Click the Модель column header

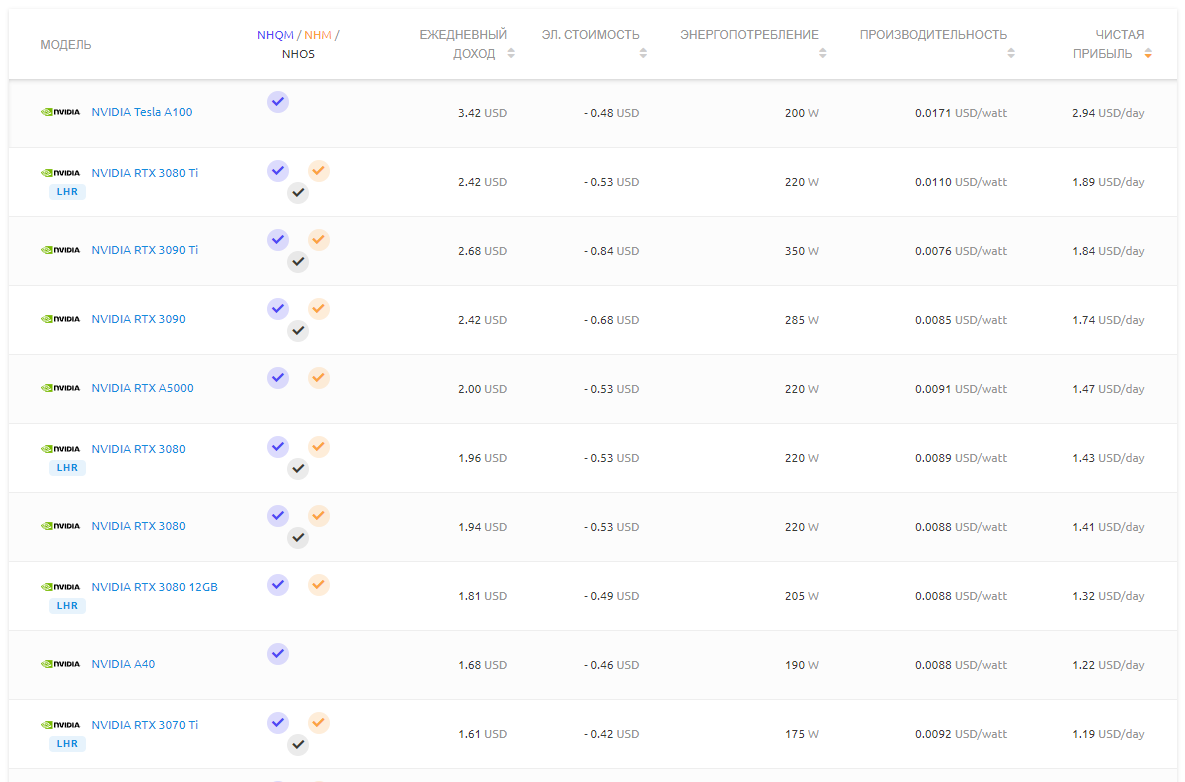coord(66,45)
